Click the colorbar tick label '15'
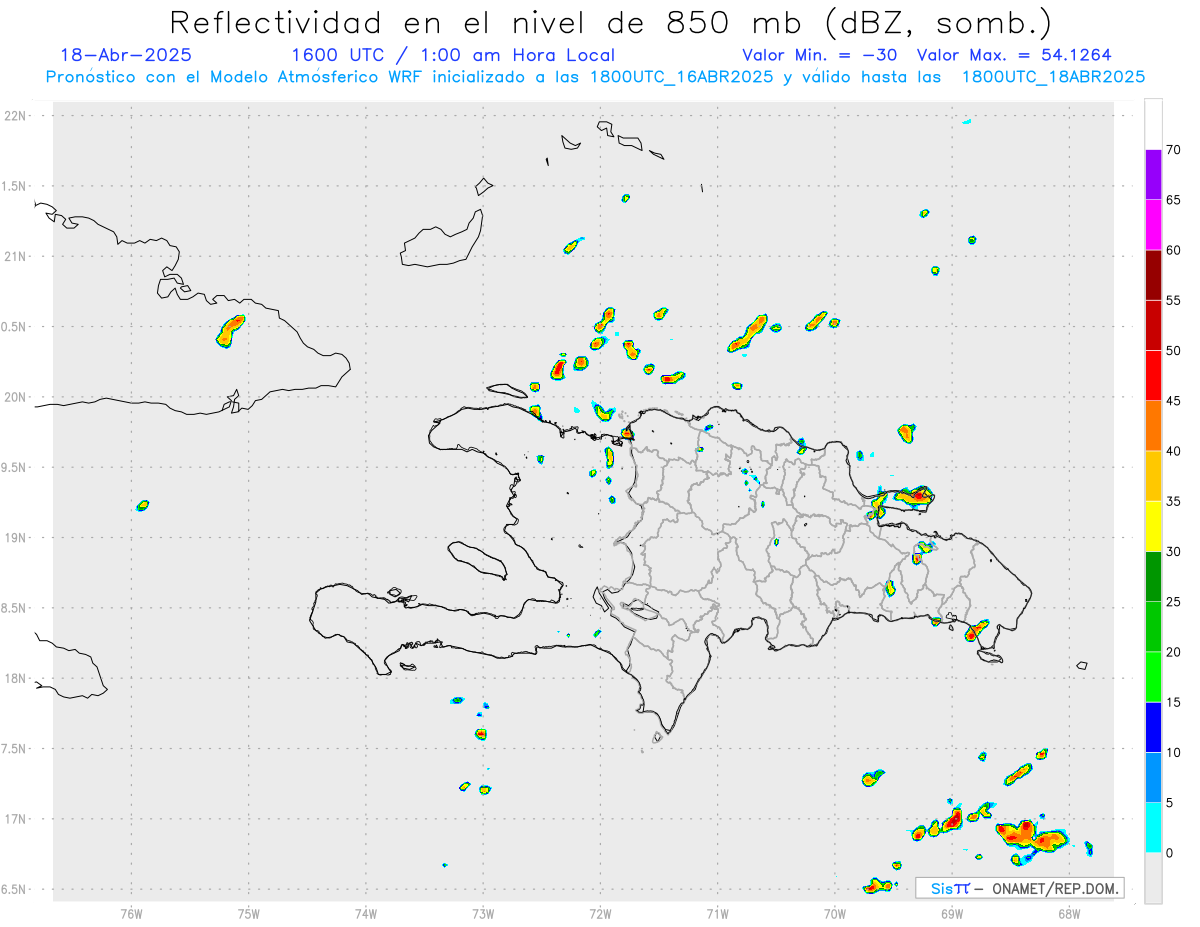The image size is (1200, 927). [x=1174, y=702]
